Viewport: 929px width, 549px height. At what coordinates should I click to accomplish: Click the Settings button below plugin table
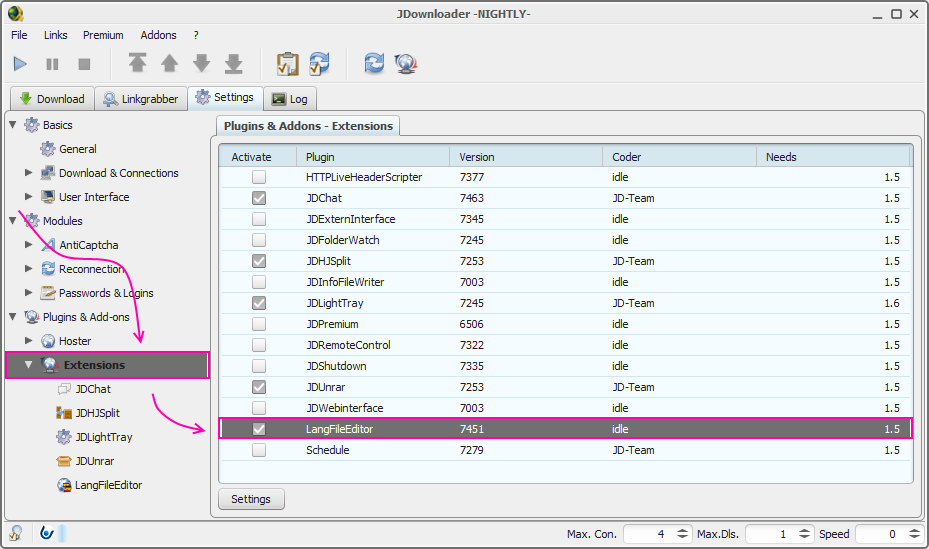pyautogui.click(x=251, y=499)
